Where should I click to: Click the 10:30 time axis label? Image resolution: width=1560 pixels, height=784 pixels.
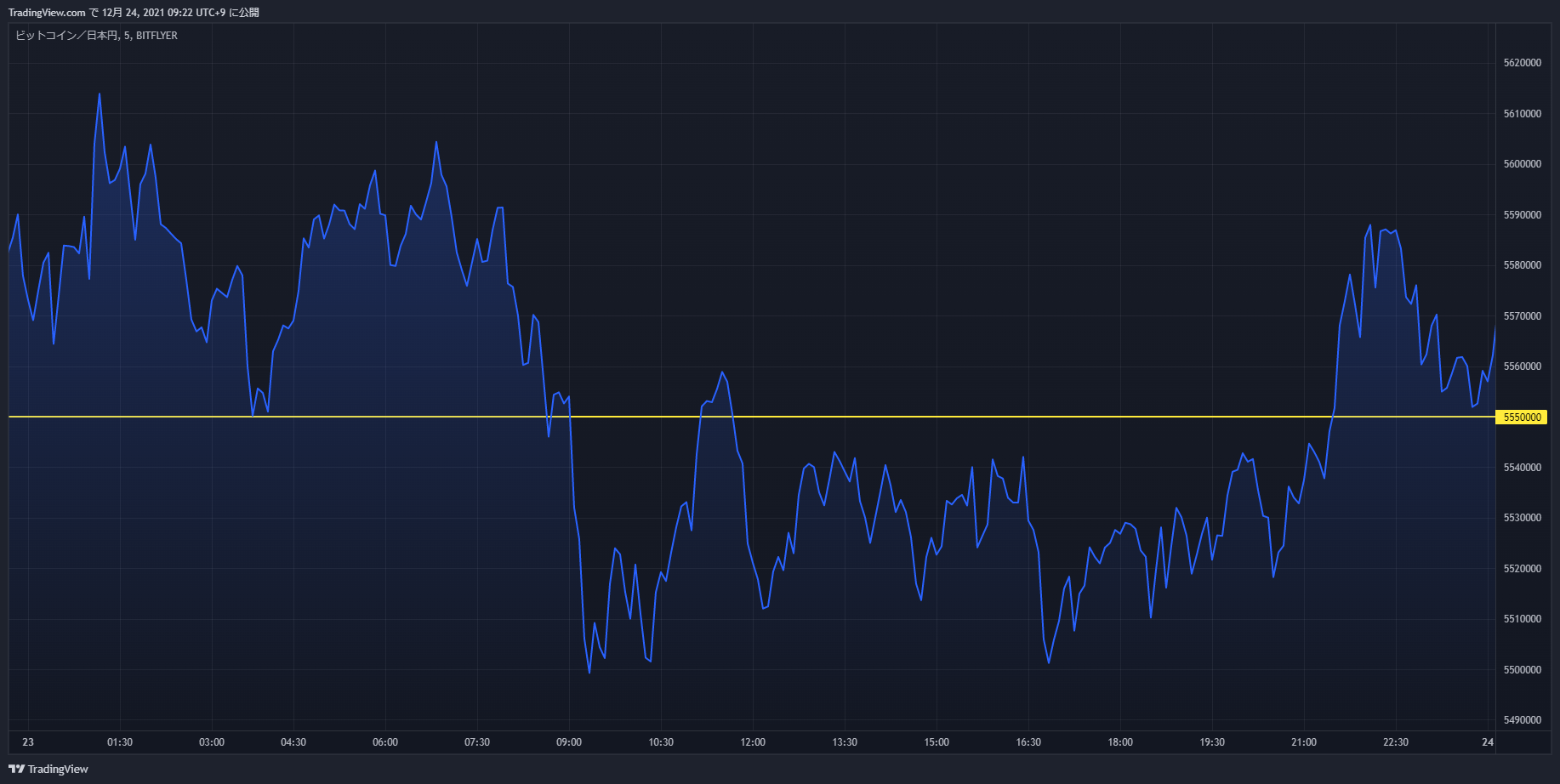tap(661, 742)
